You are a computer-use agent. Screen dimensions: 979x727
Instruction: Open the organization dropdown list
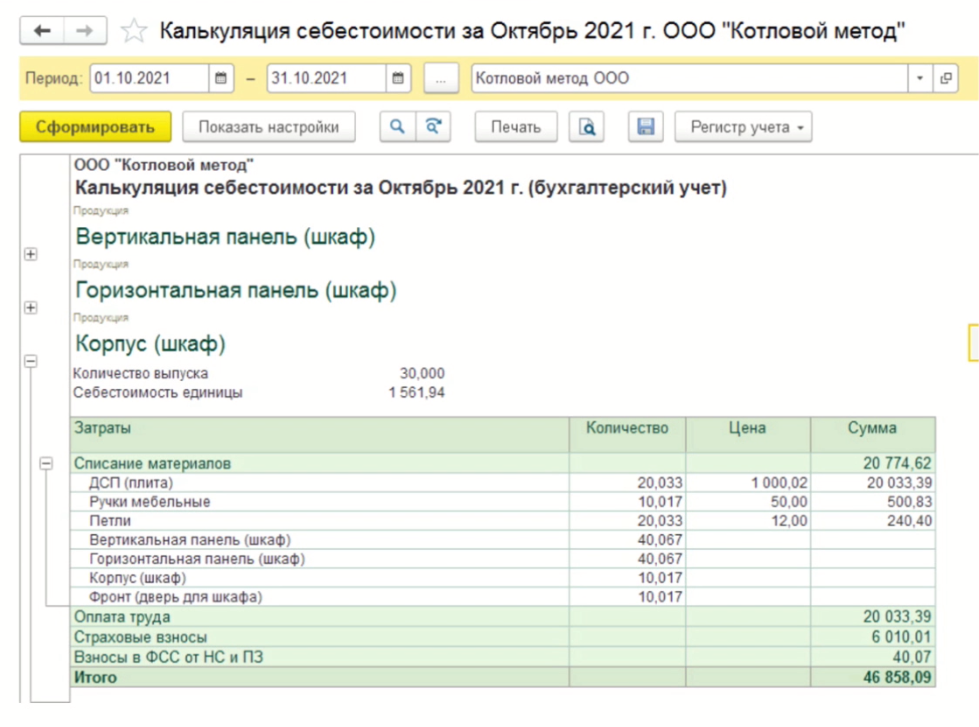[x=919, y=78]
